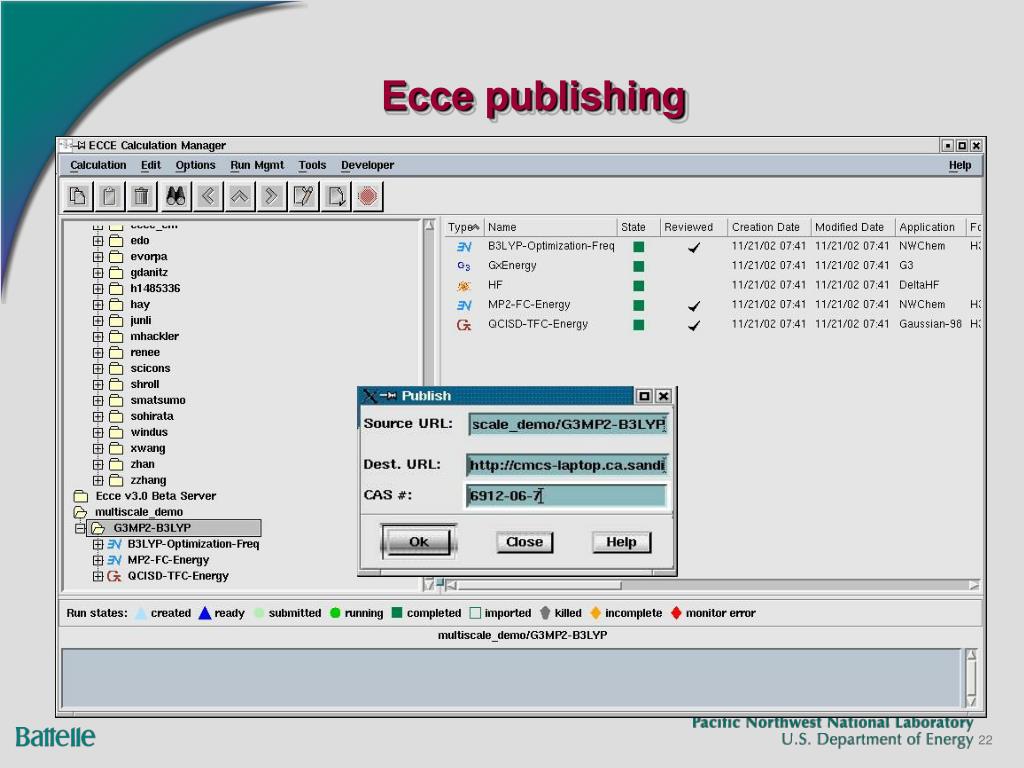
Task: Click the up arrow toolbar button
Action: tap(240, 196)
